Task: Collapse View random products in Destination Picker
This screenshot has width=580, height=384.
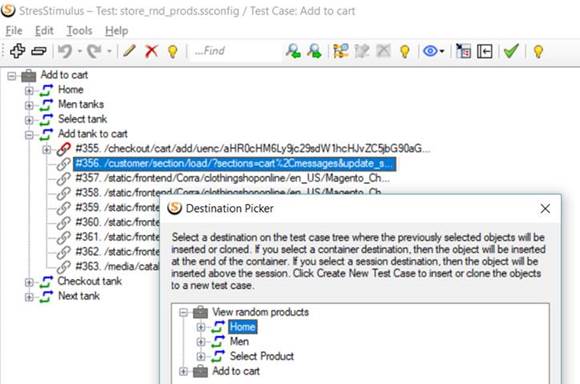Action: pyautogui.click(x=183, y=313)
